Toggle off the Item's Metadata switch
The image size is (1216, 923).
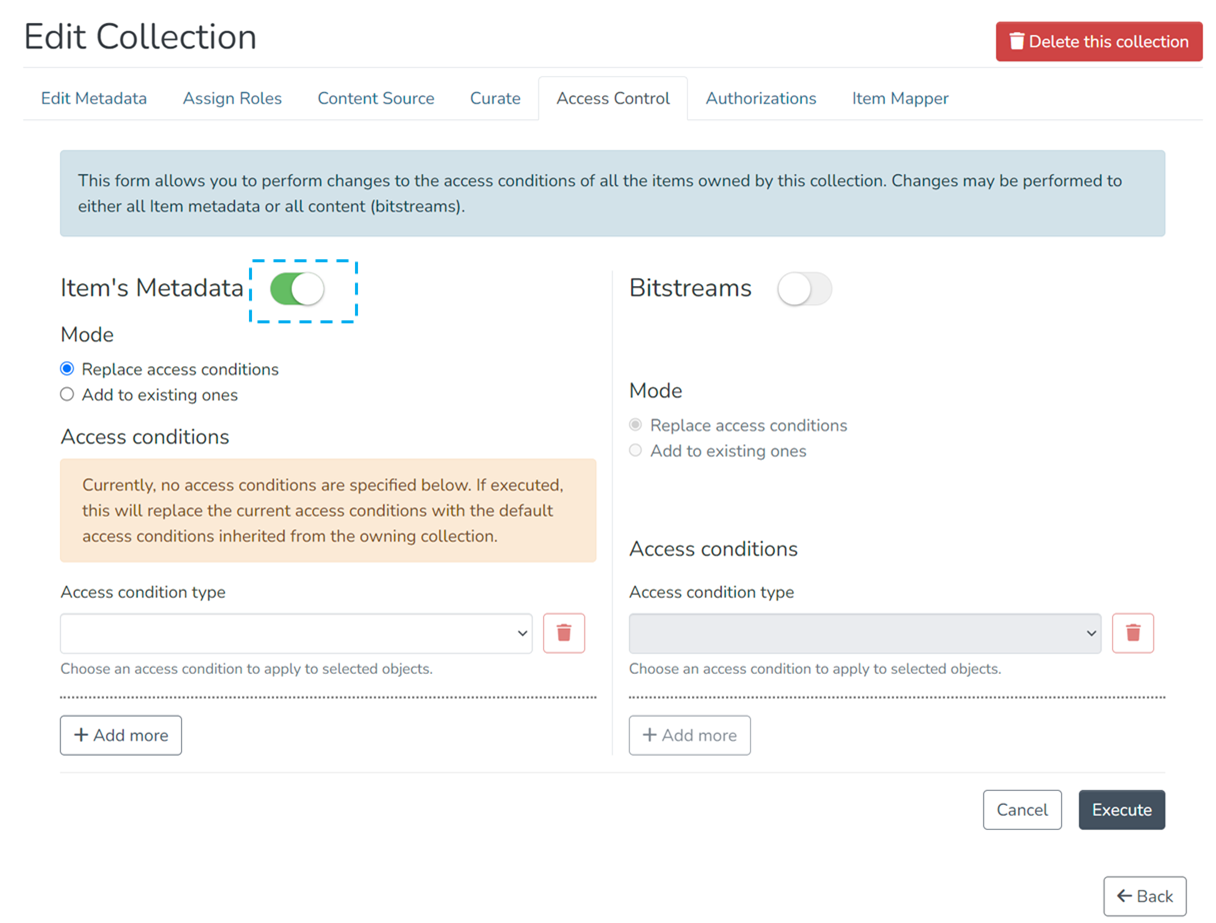tap(298, 290)
